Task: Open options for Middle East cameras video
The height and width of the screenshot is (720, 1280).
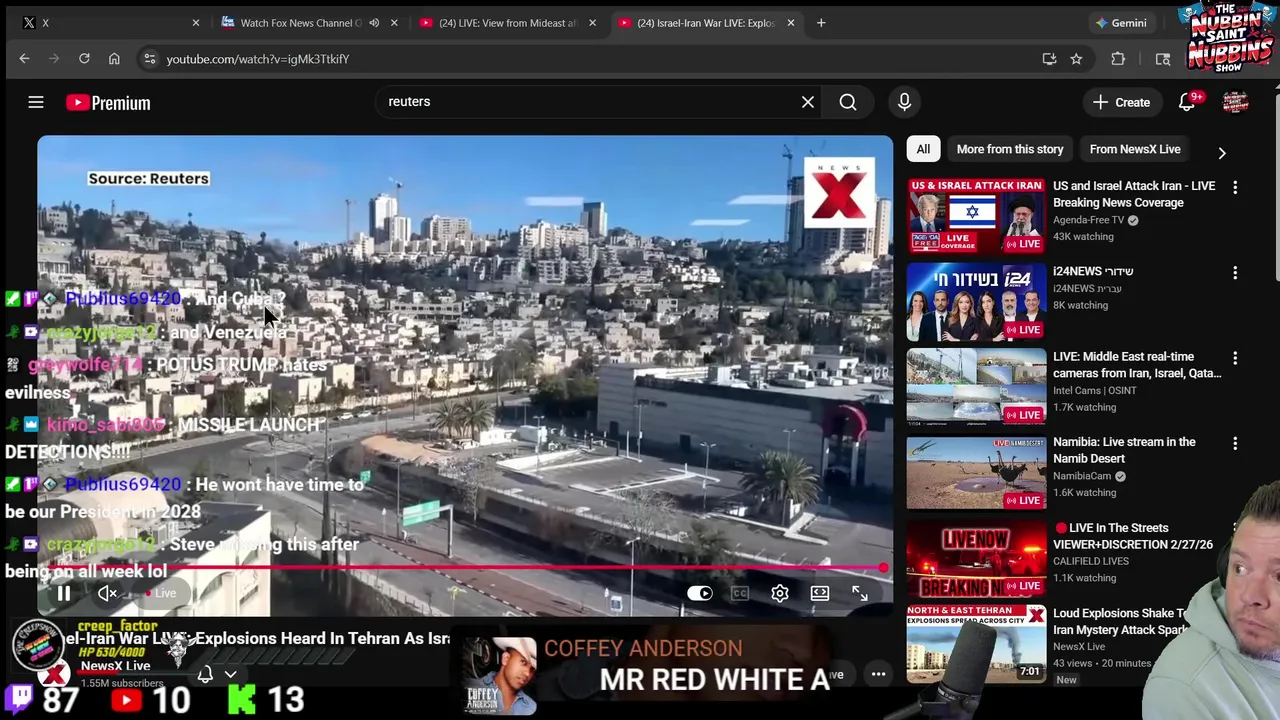Action: click(x=1235, y=357)
